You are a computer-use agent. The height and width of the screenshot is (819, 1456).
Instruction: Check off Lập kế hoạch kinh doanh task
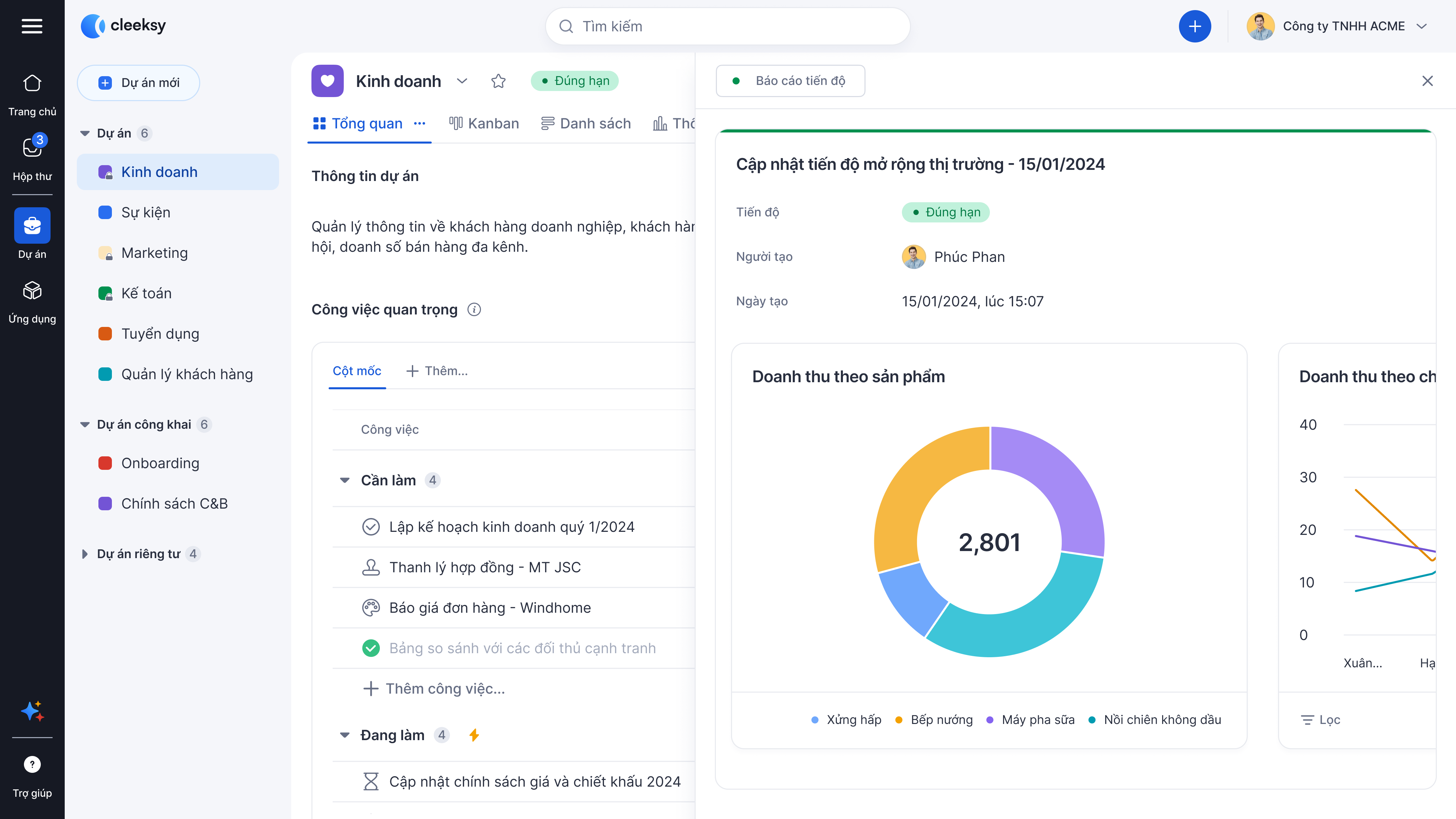click(x=371, y=527)
